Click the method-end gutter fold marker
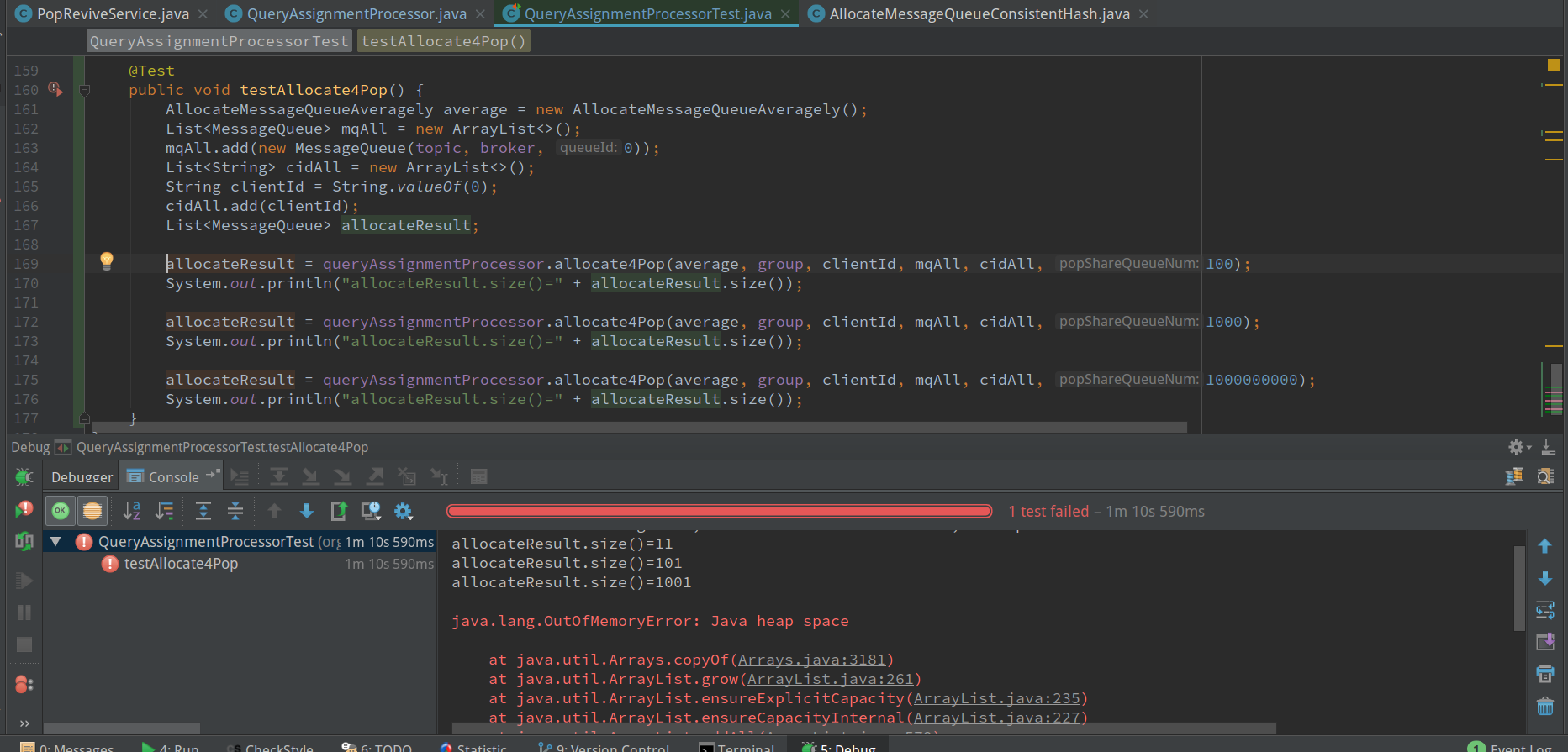Viewport: 1568px width, 752px height. tap(84, 418)
